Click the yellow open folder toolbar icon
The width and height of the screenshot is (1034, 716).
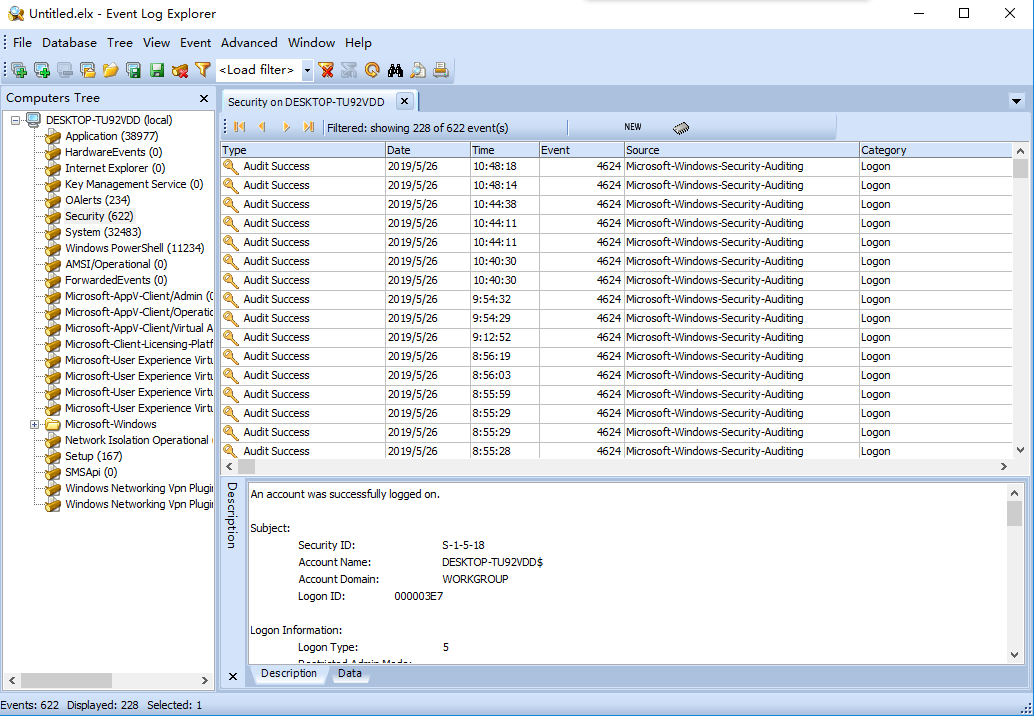[x=110, y=70]
